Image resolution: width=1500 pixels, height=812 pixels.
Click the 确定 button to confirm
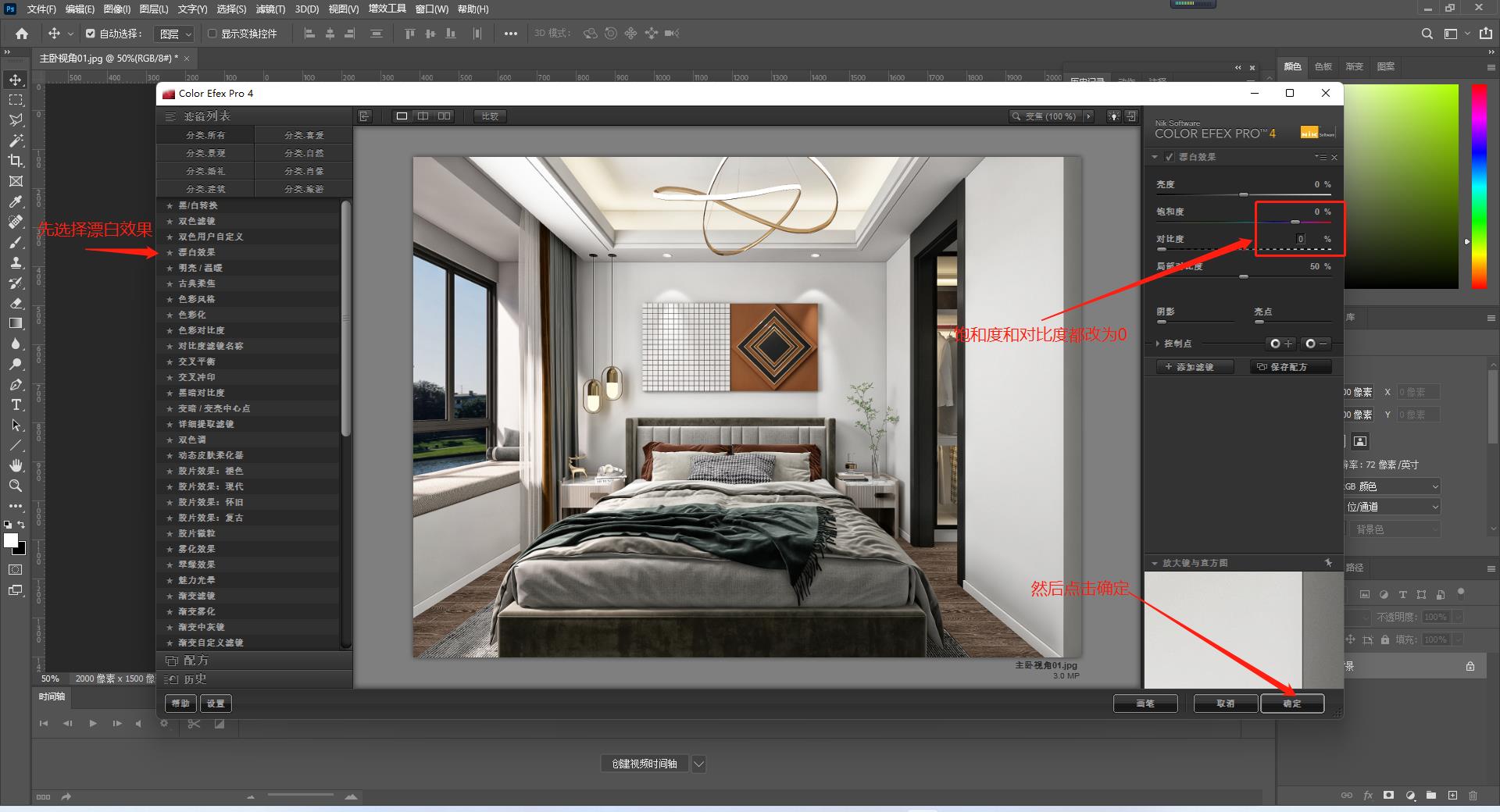(1292, 703)
